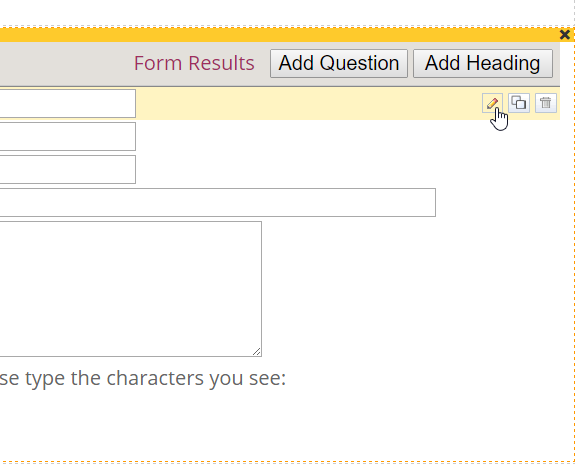
Task: Click inside the large multi-line text area
Action: [x=130, y=289]
